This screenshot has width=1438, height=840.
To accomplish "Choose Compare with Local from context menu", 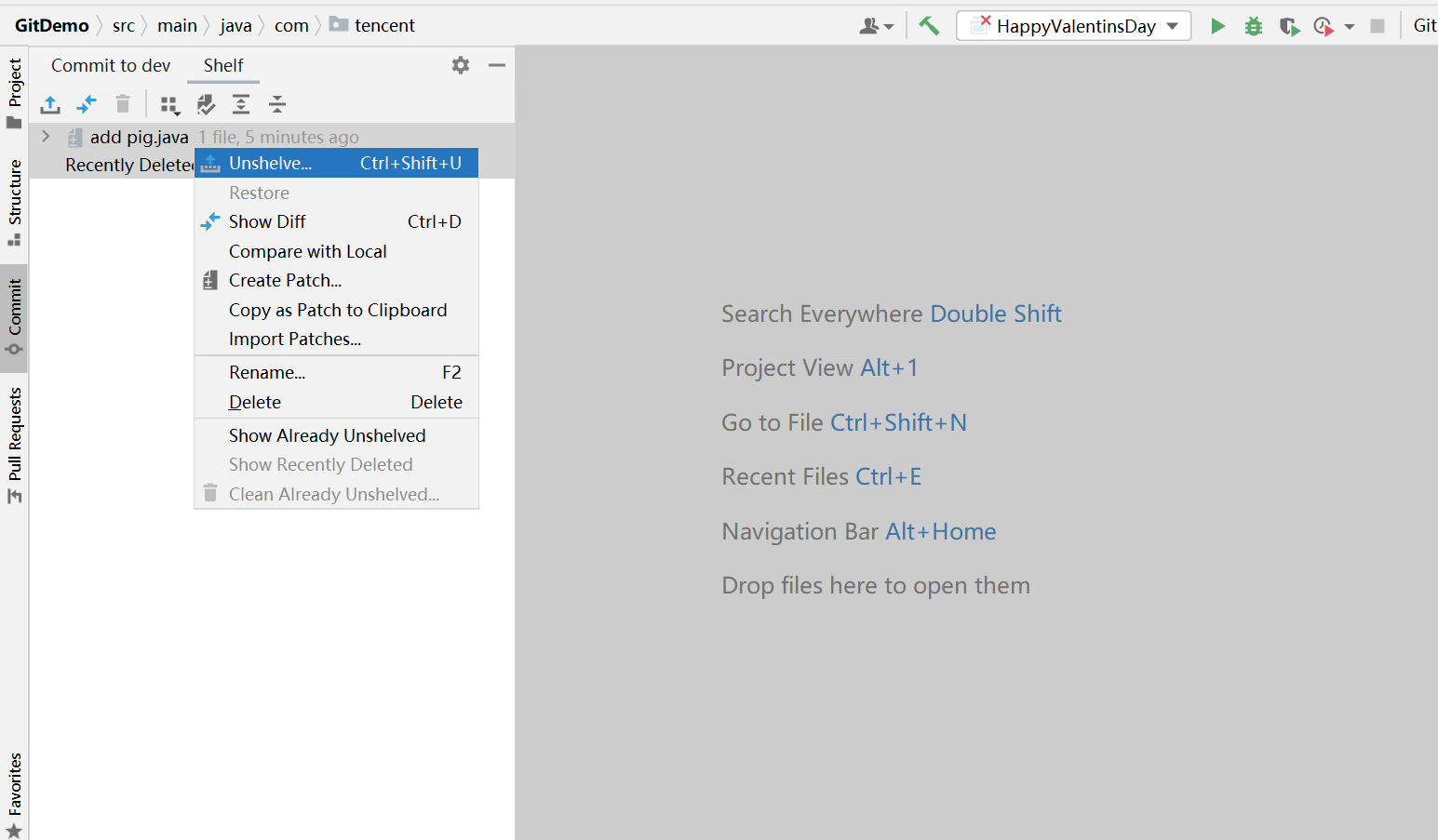I will tap(307, 251).
